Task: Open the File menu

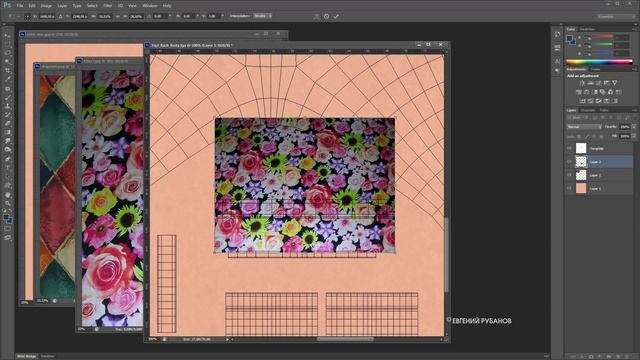Action: (20, 6)
